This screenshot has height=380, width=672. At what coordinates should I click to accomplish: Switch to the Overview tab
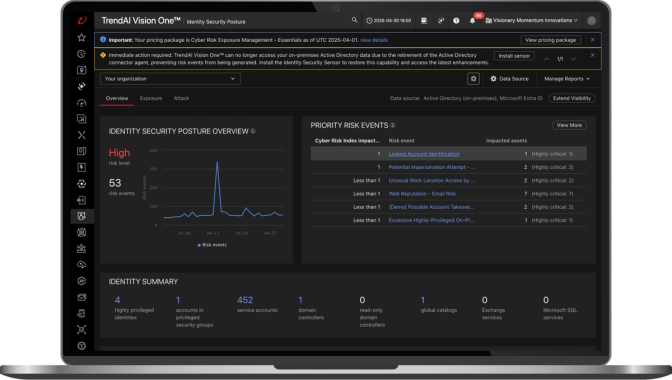[x=117, y=98]
